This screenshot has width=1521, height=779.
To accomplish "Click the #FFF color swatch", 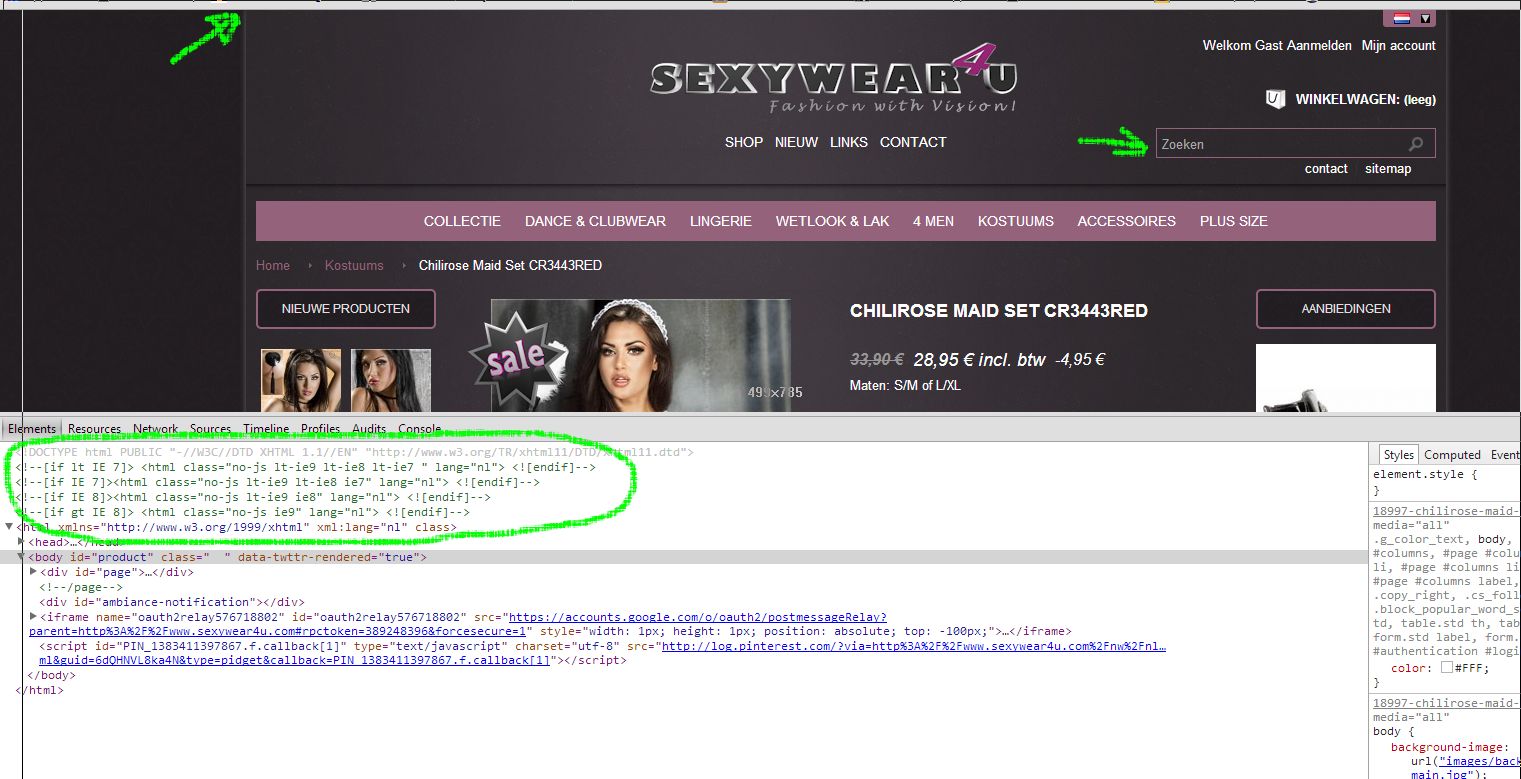I will [x=1446, y=668].
